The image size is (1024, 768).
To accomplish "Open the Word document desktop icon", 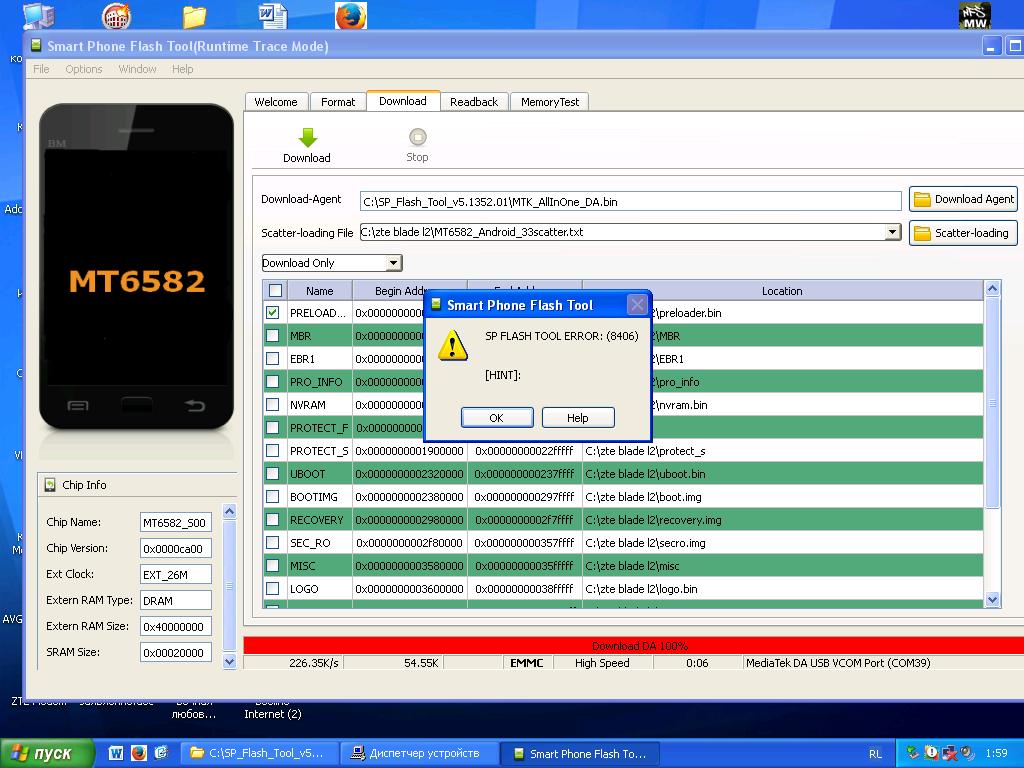I will coord(272,17).
